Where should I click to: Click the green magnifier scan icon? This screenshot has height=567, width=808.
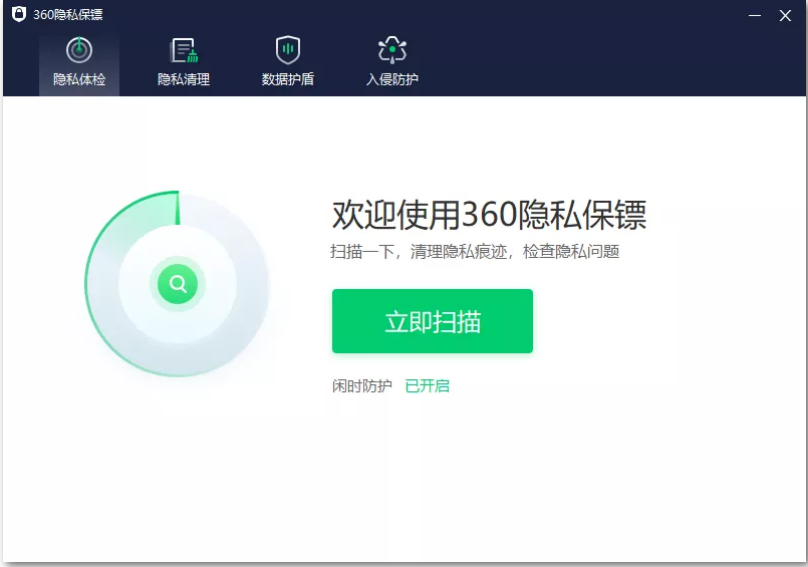coord(178,284)
